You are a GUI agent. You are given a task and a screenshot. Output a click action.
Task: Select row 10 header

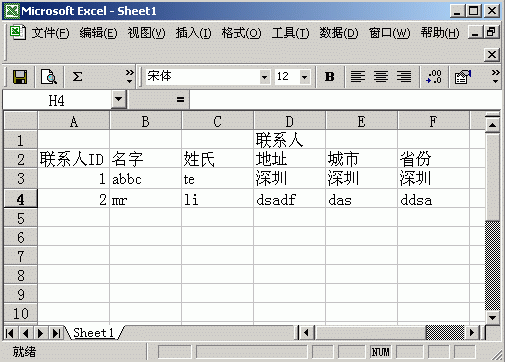(21, 313)
